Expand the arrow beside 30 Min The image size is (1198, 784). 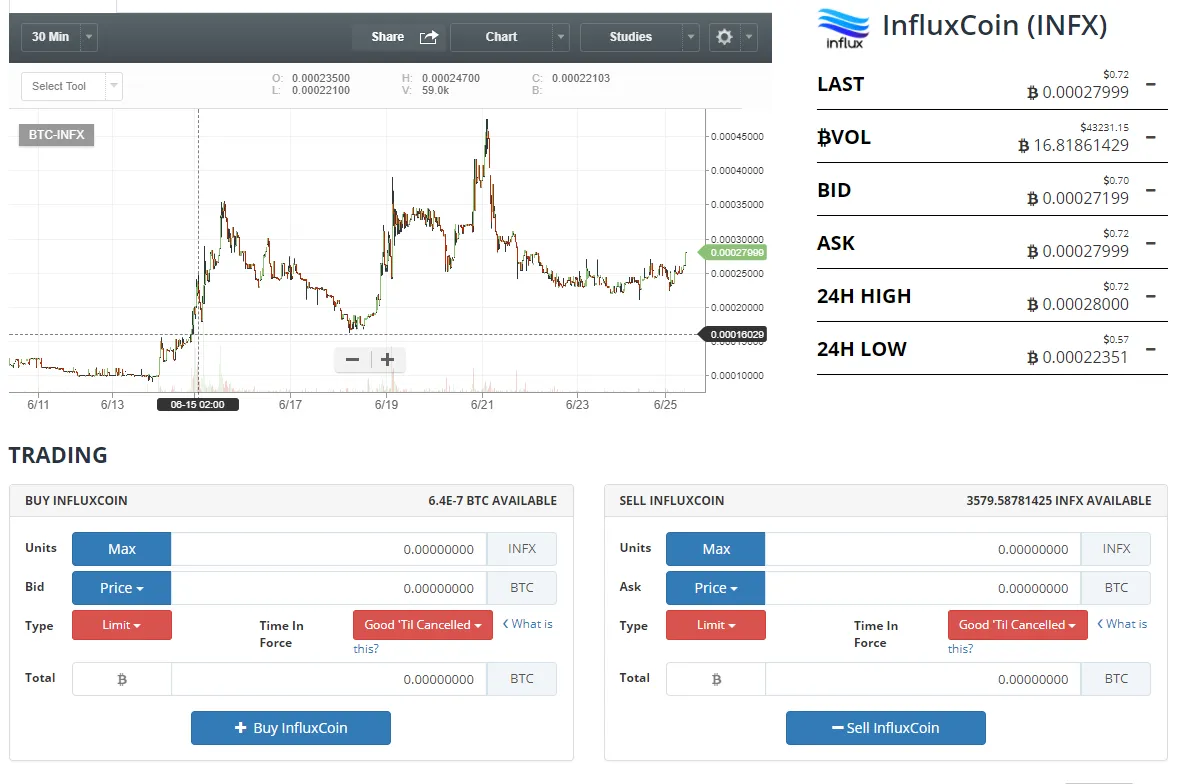pyautogui.click(x=89, y=37)
